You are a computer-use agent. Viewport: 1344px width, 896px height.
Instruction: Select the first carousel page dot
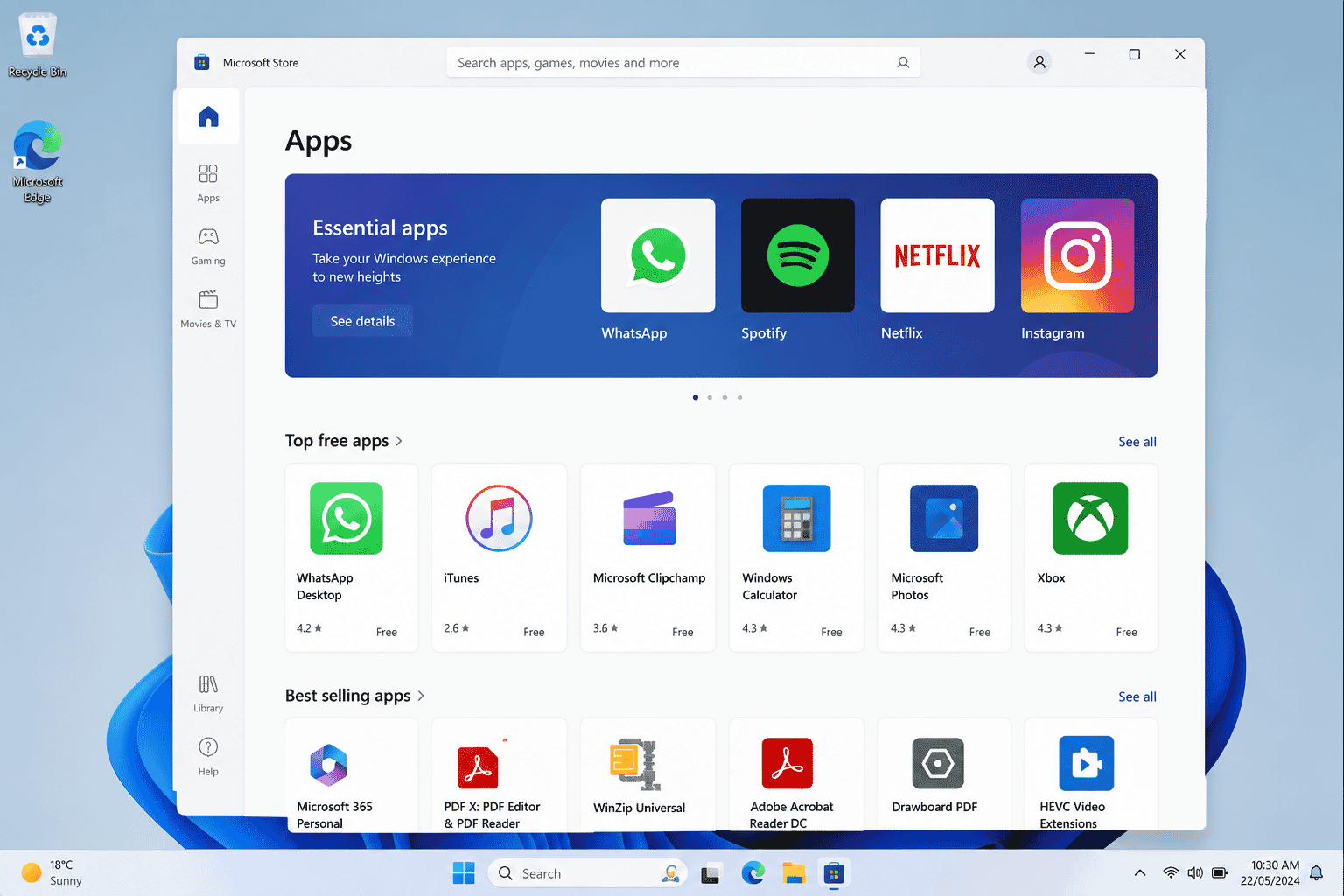coord(696,397)
